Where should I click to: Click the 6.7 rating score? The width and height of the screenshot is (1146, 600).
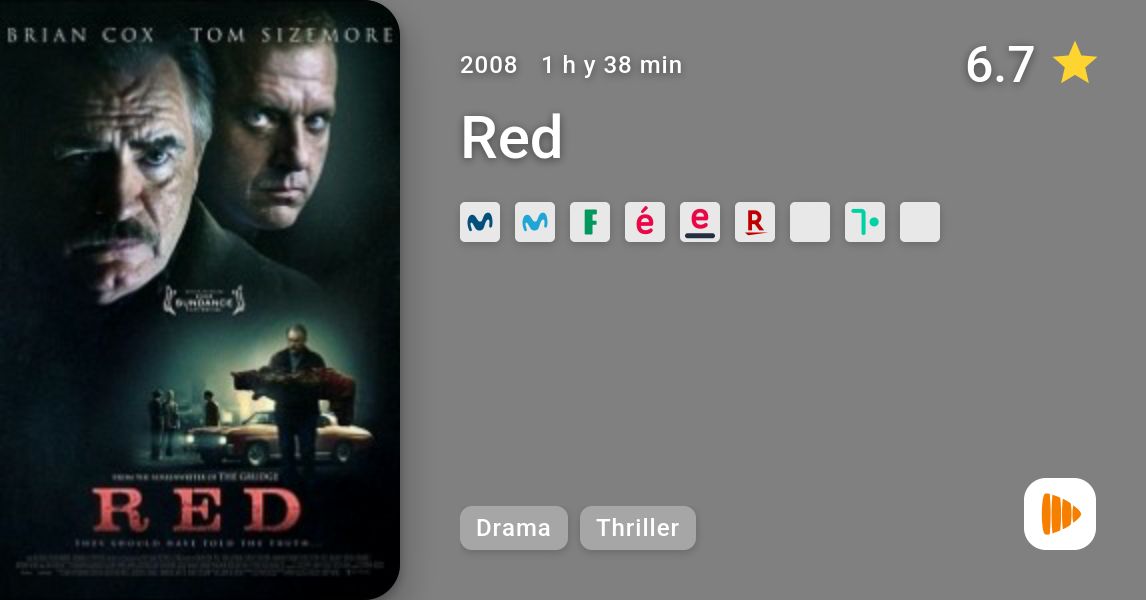[1000, 64]
